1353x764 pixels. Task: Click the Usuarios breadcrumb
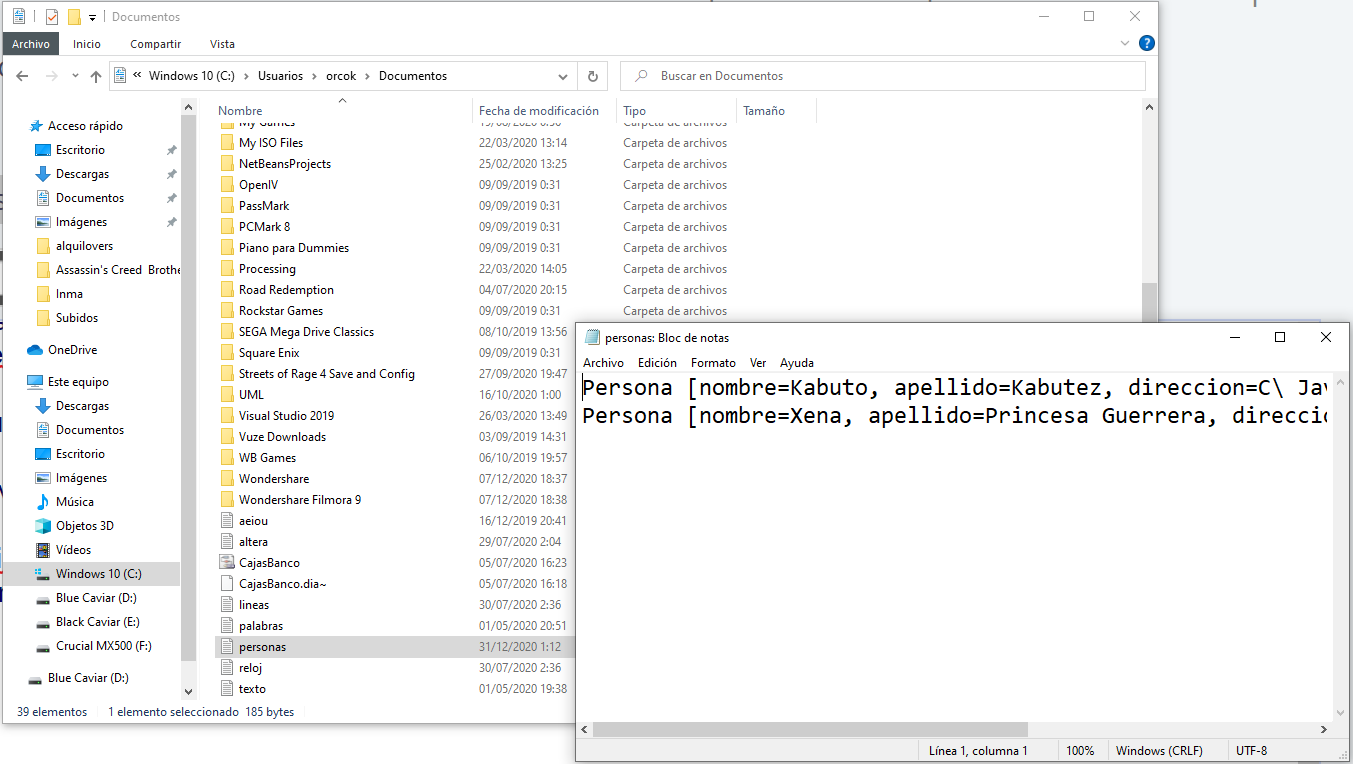click(280, 76)
